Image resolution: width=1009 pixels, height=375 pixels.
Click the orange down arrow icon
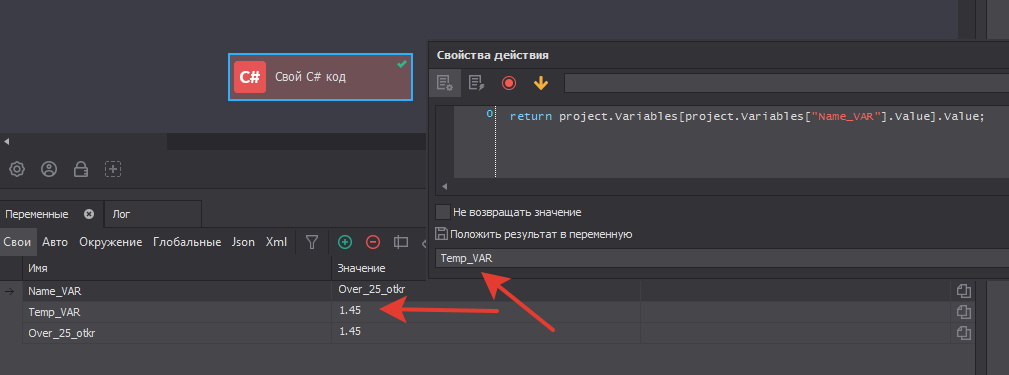(x=541, y=83)
